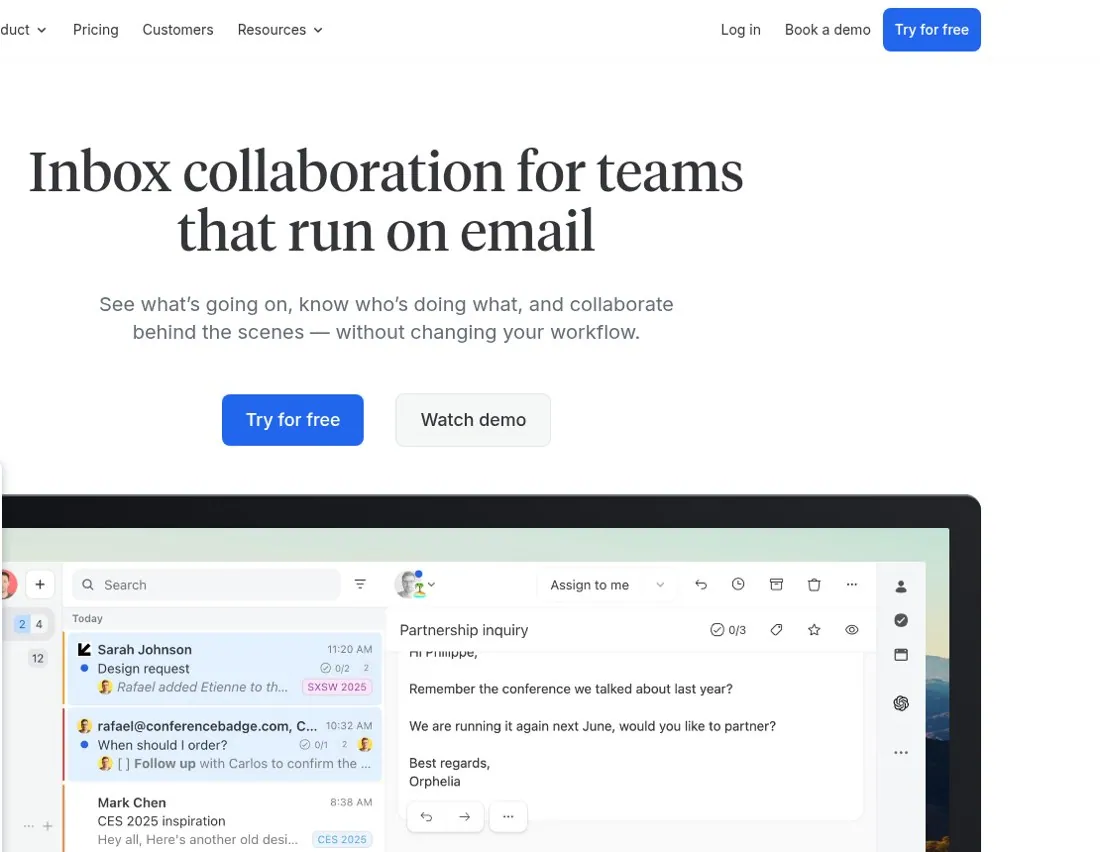Open the Sarah Johnson Design request email

[x=223, y=668]
